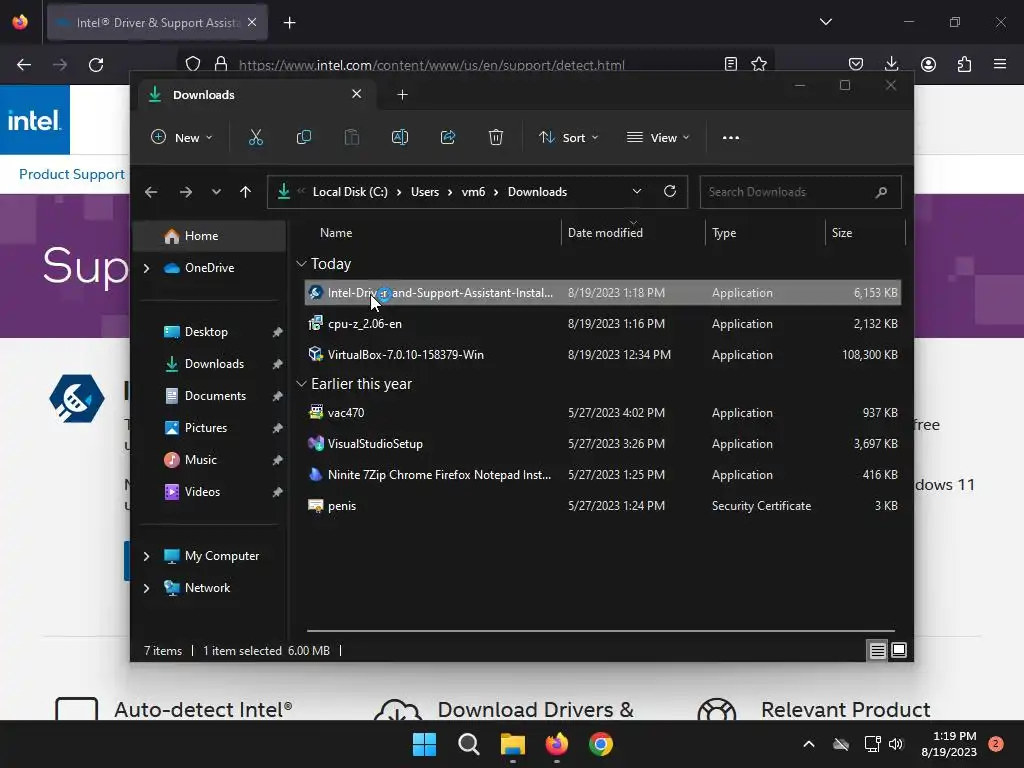Click the Copy icon in Explorer toolbar

(x=304, y=137)
